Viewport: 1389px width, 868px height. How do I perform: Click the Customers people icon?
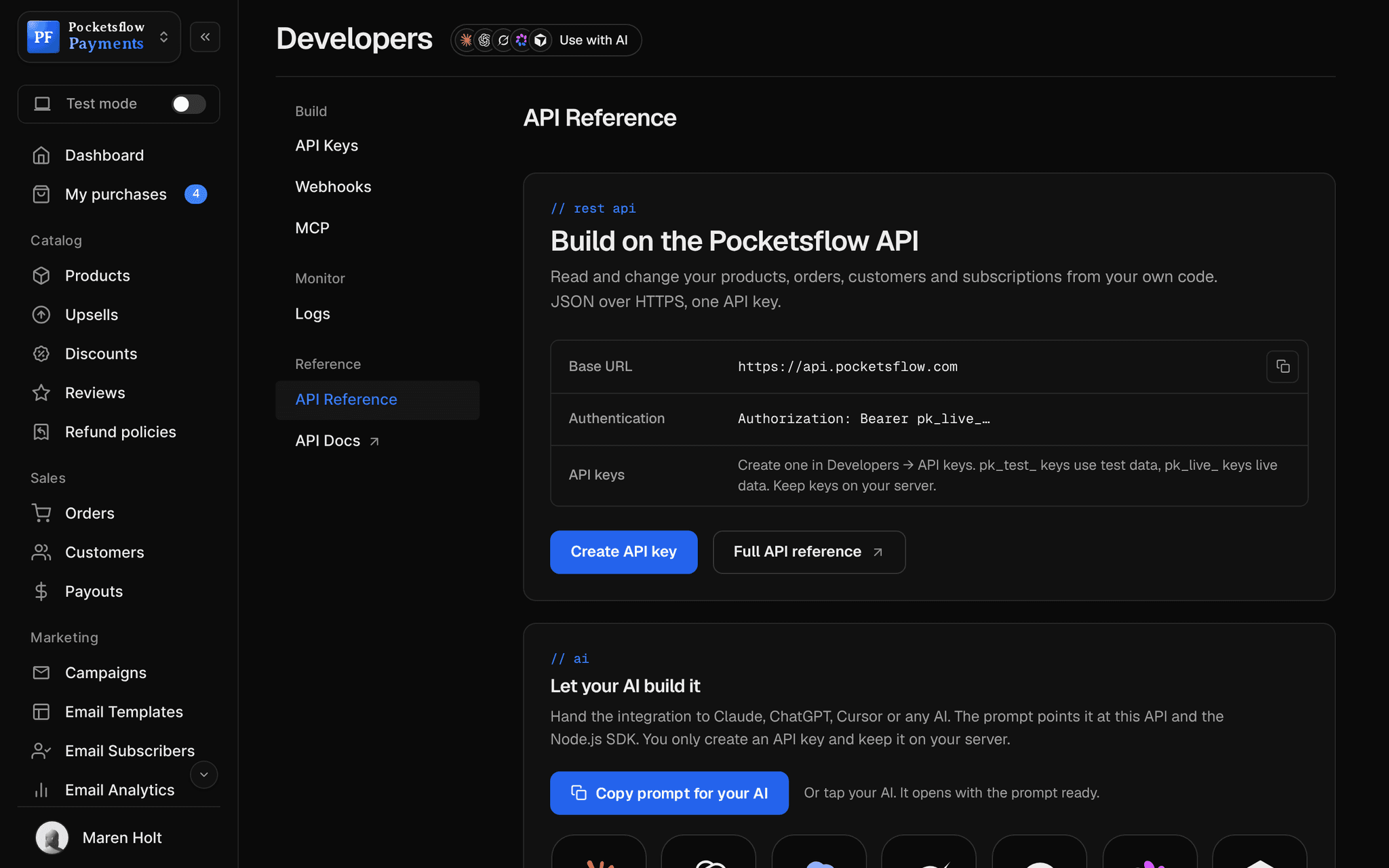coord(41,552)
